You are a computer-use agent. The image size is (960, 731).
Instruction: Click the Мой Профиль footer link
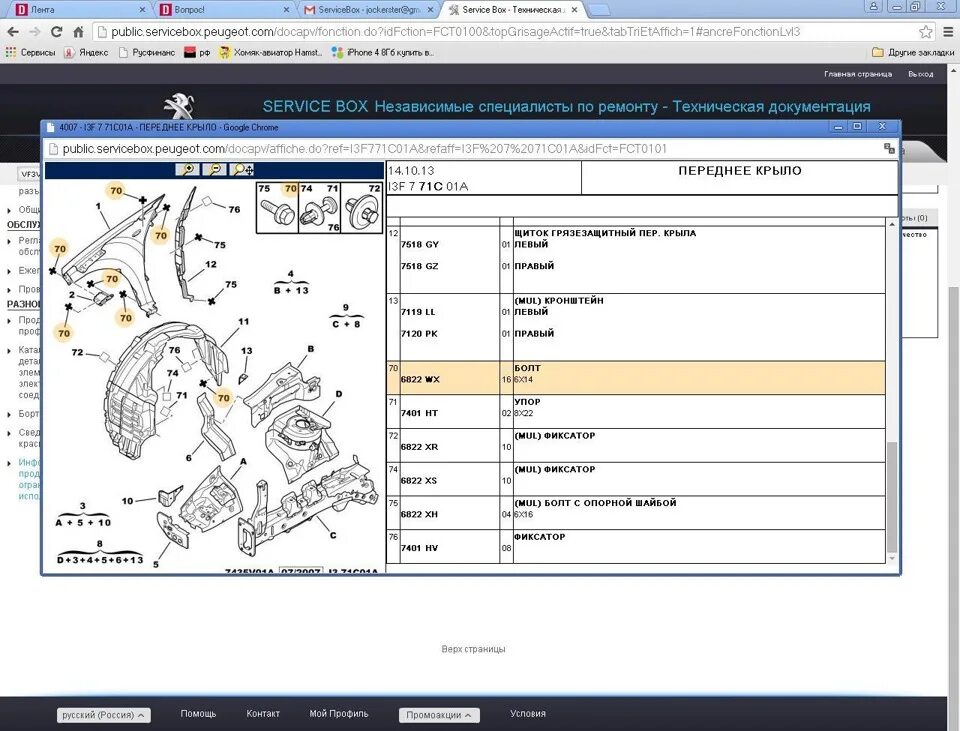pyautogui.click(x=339, y=713)
